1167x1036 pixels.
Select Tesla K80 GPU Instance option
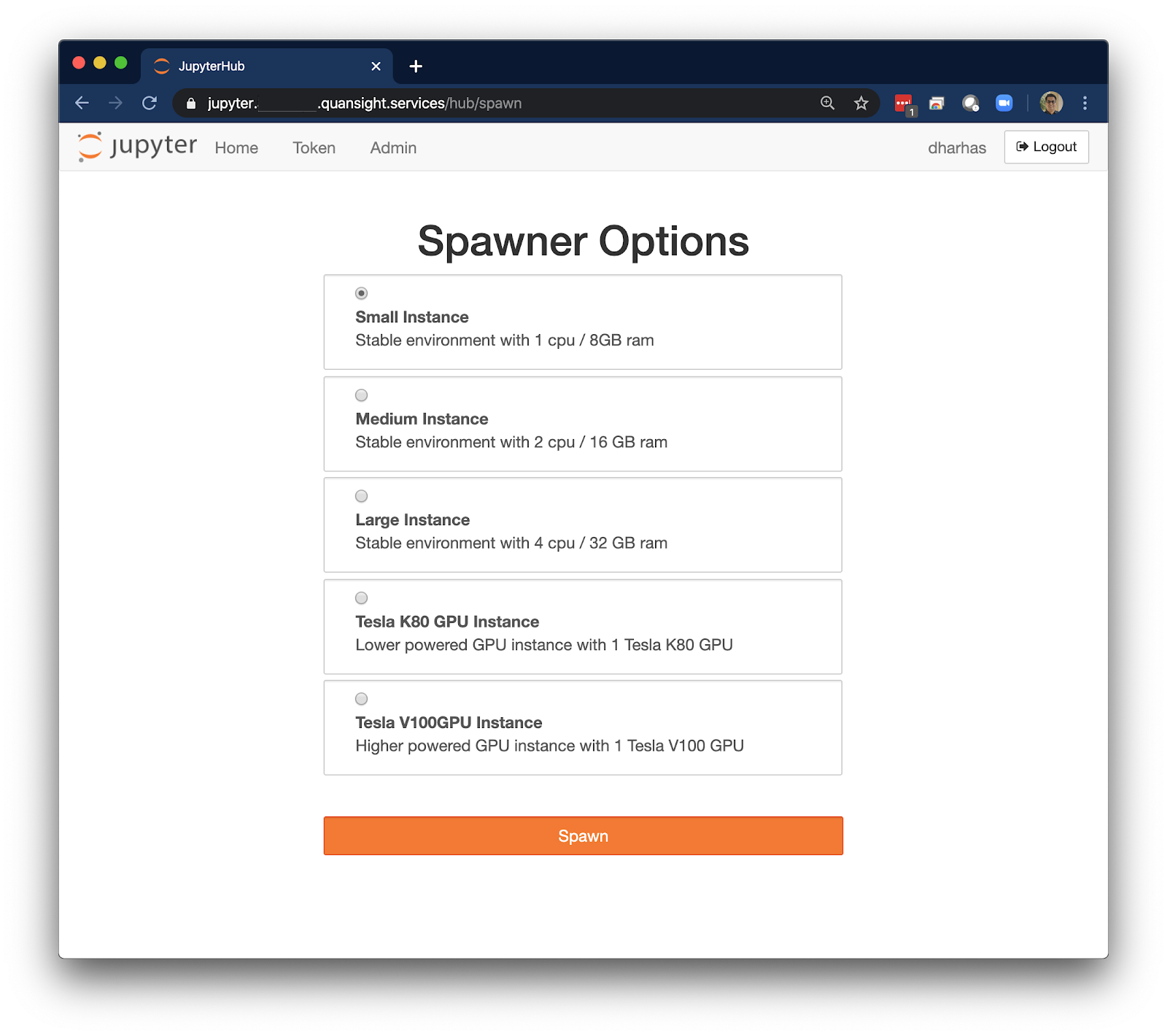tap(361, 598)
